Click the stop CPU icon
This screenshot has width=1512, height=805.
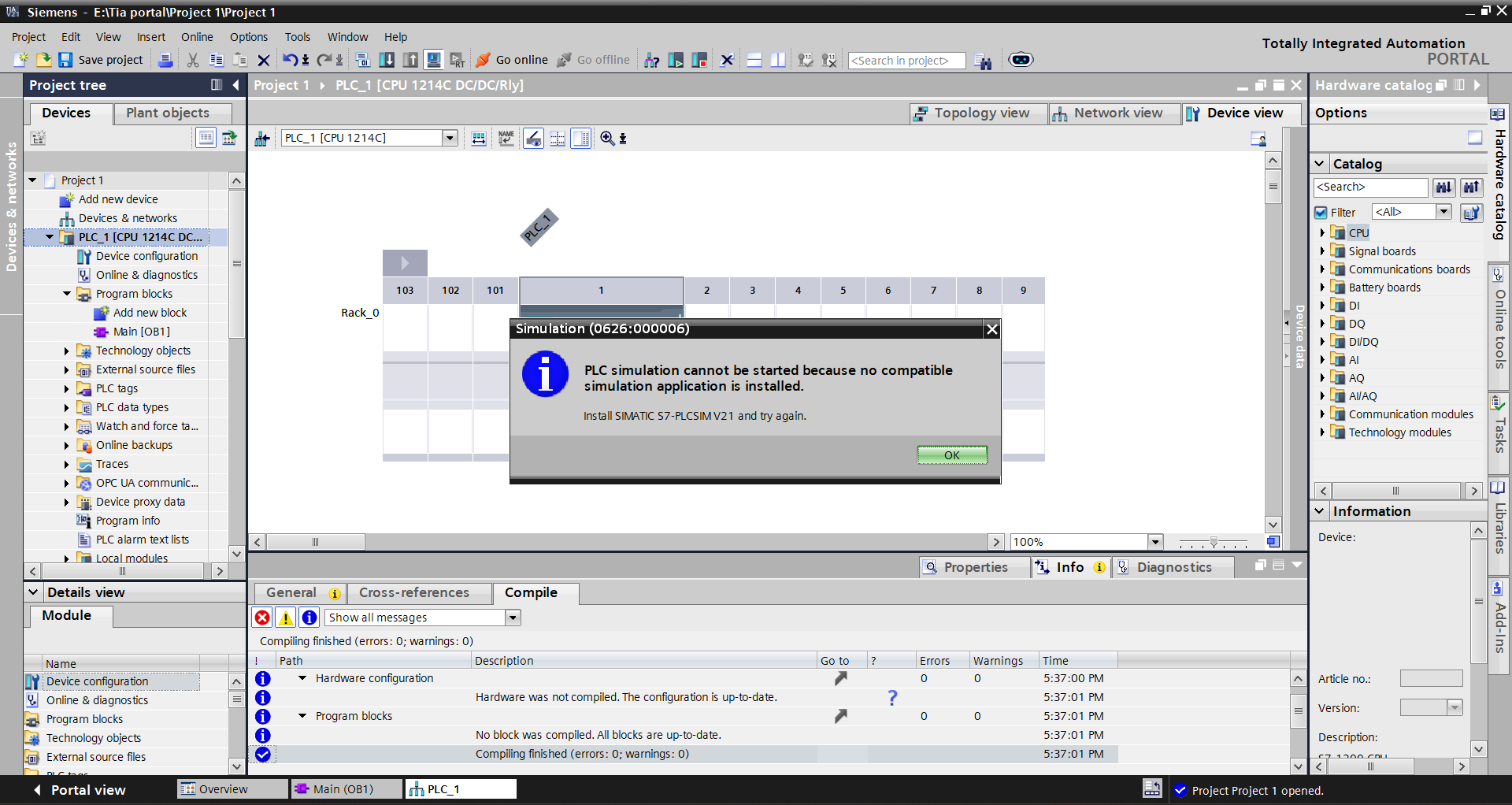pos(699,60)
